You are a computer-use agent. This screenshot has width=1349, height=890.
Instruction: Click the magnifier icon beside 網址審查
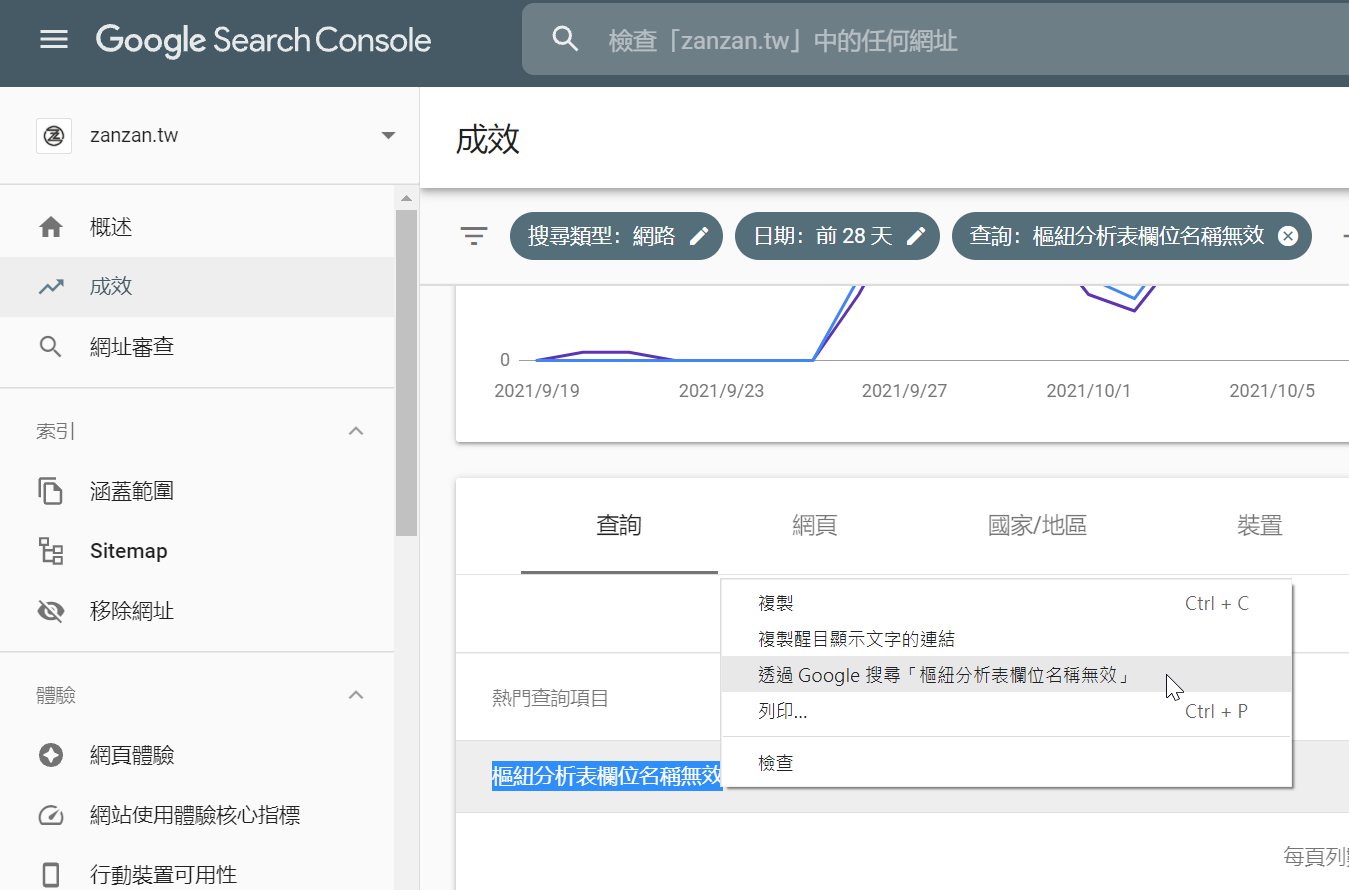point(51,347)
